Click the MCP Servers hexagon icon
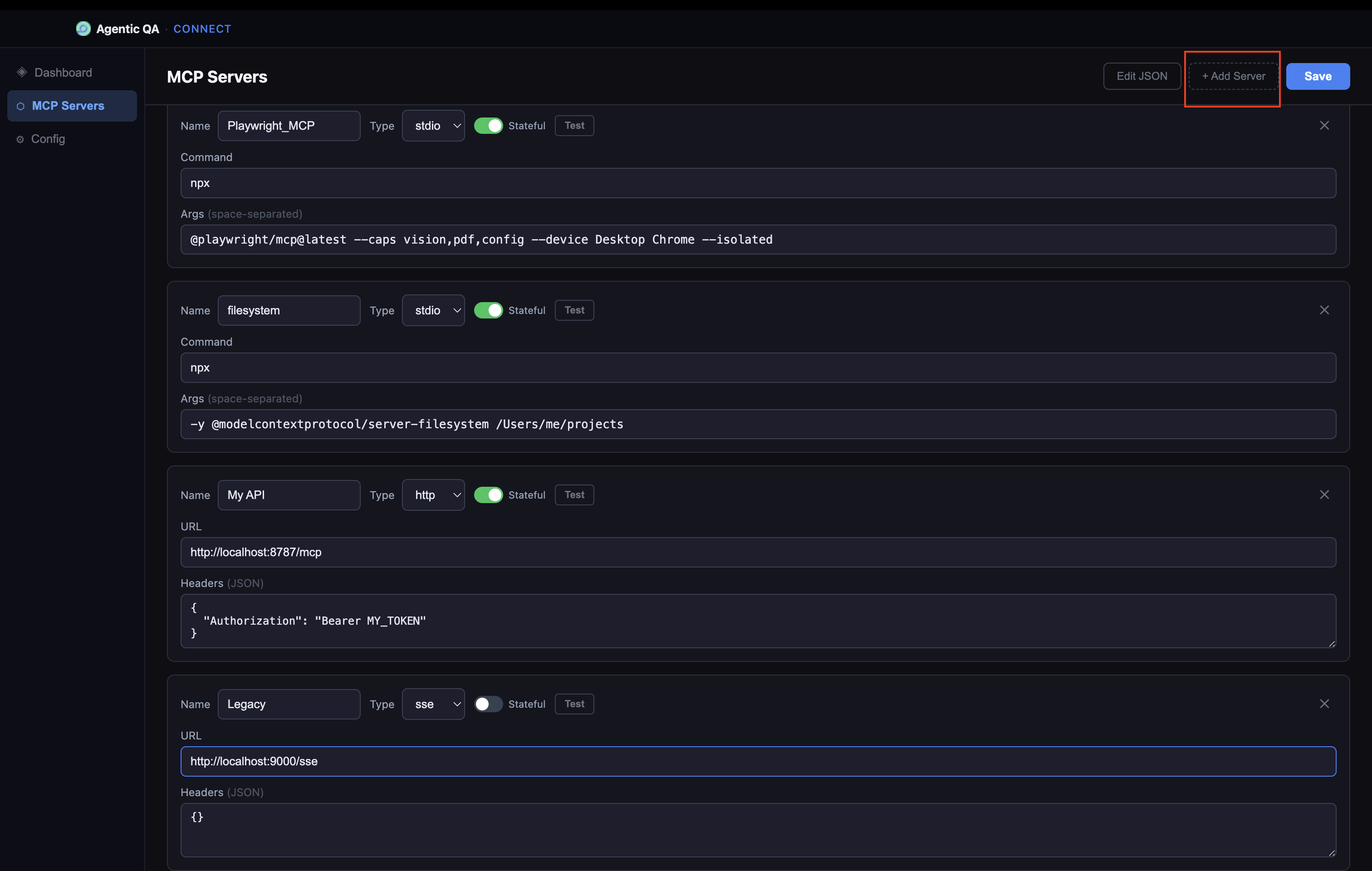Image resolution: width=1372 pixels, height=871 pixels. tap(20, 106)
